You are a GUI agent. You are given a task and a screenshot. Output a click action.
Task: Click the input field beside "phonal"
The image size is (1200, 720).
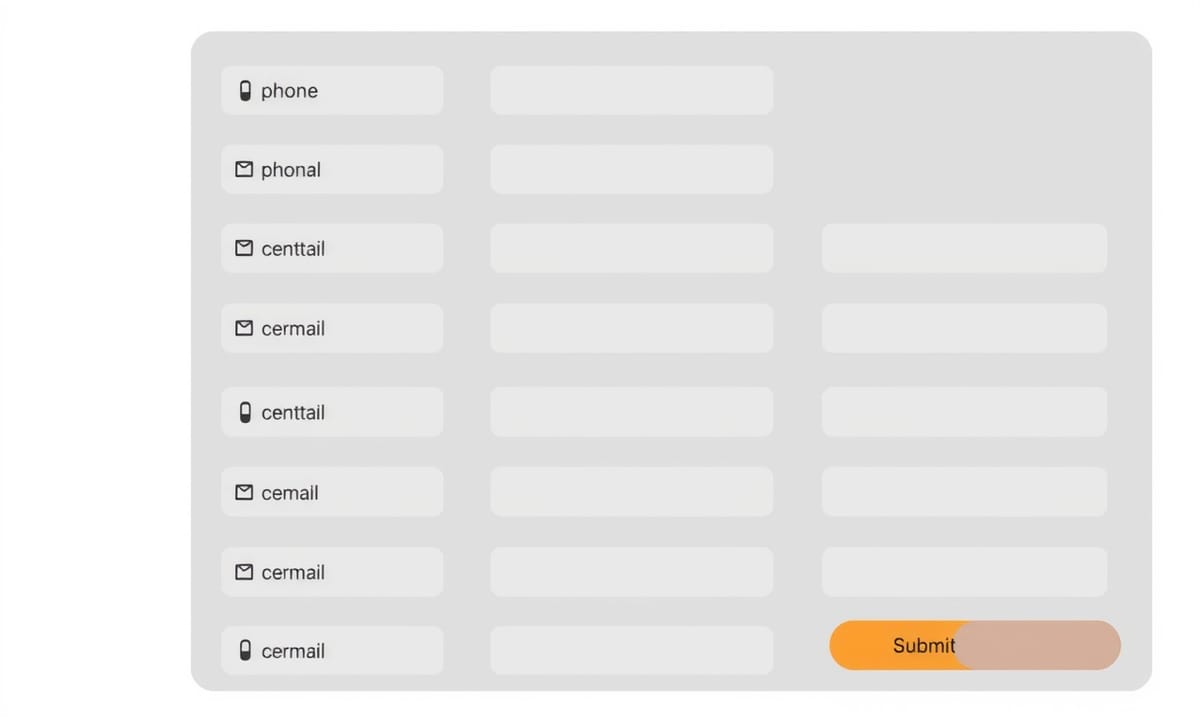point(631,169)
